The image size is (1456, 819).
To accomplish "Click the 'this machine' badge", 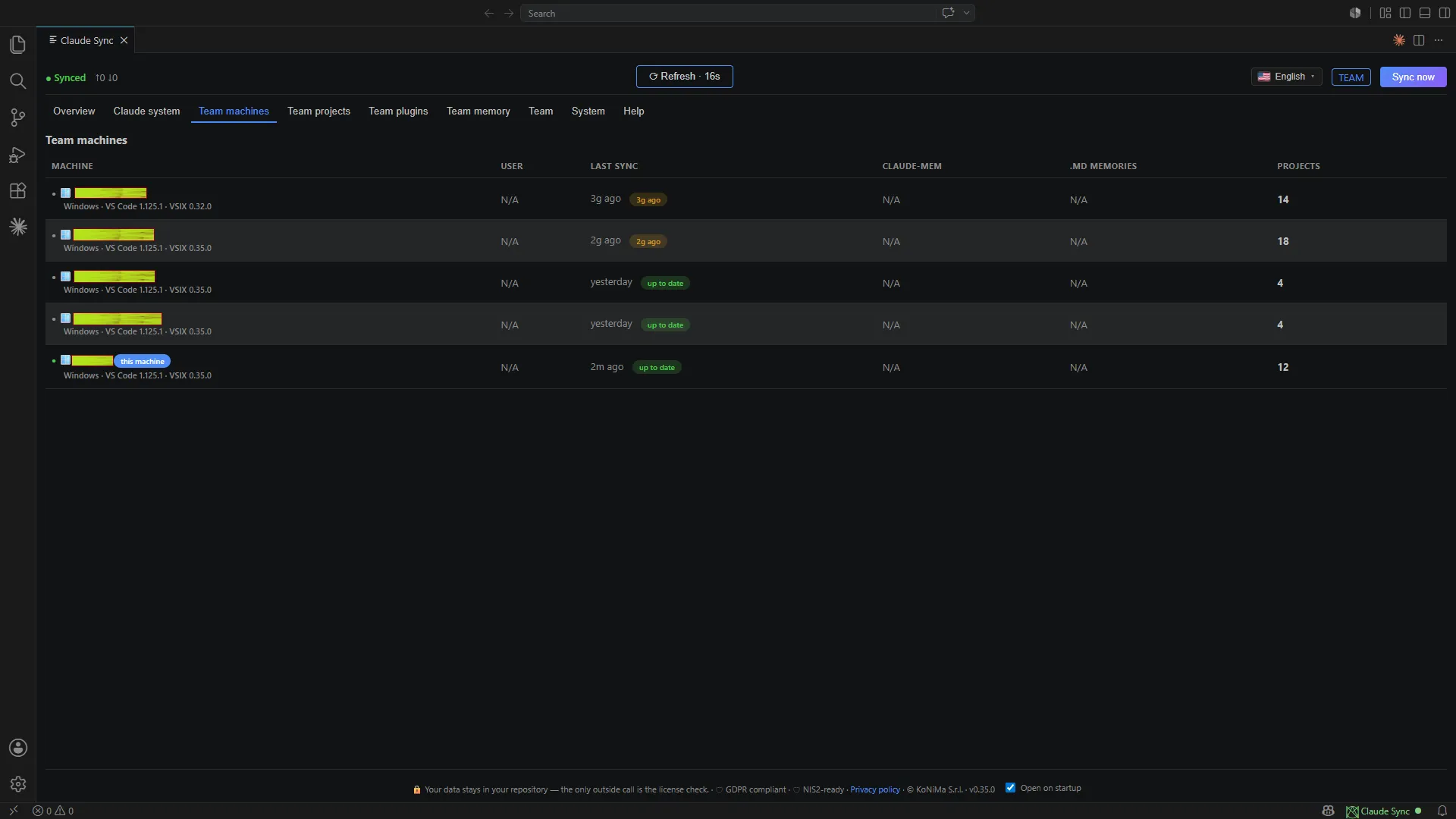I will click(143, 361).
